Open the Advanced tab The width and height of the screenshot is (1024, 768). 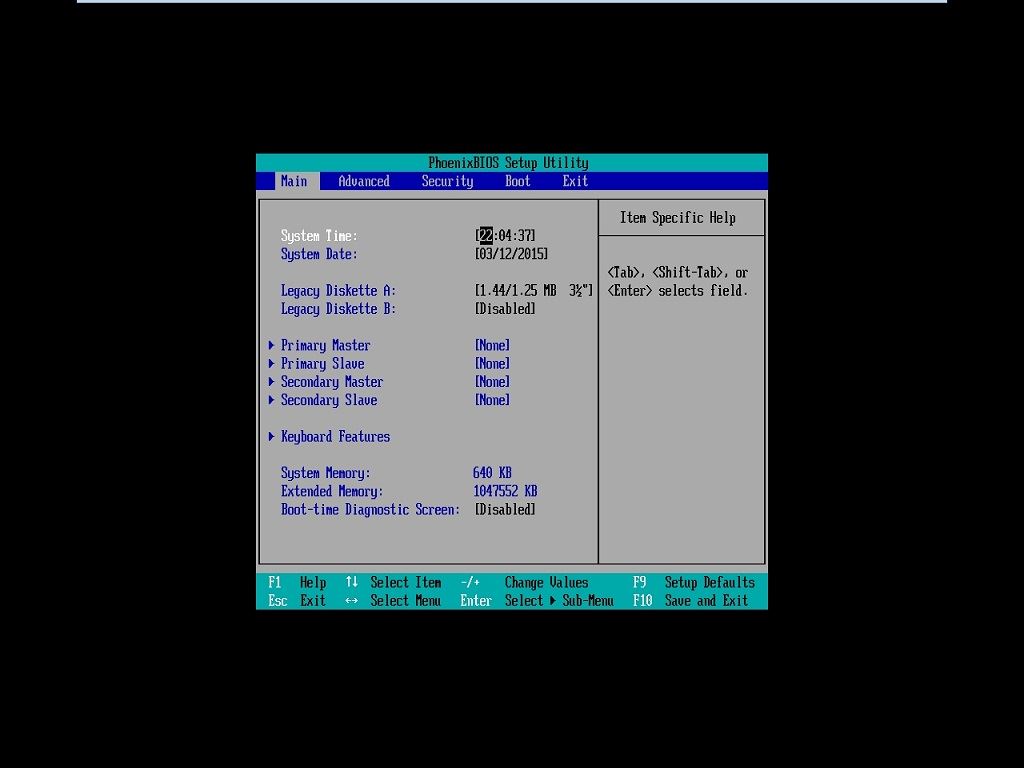tap(364, 182)
